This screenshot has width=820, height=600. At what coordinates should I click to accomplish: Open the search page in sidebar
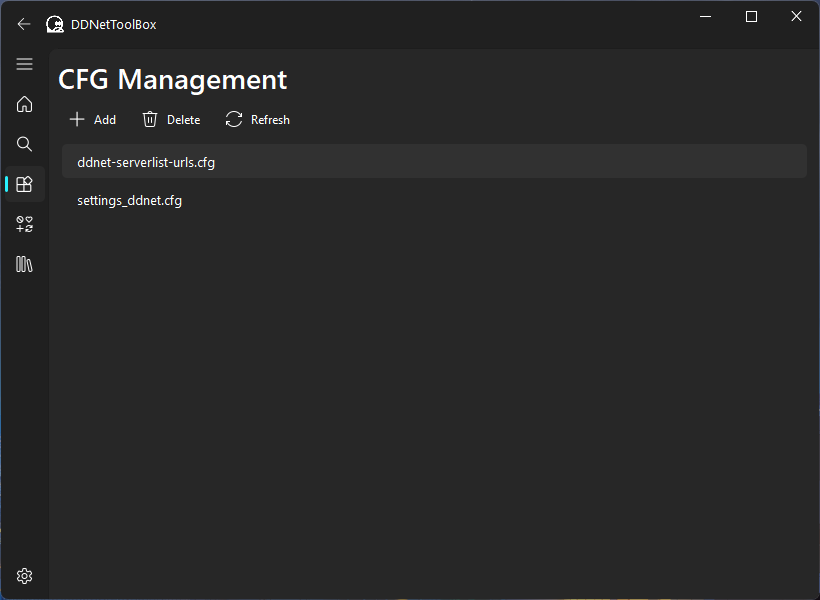[x=25, y=144]
